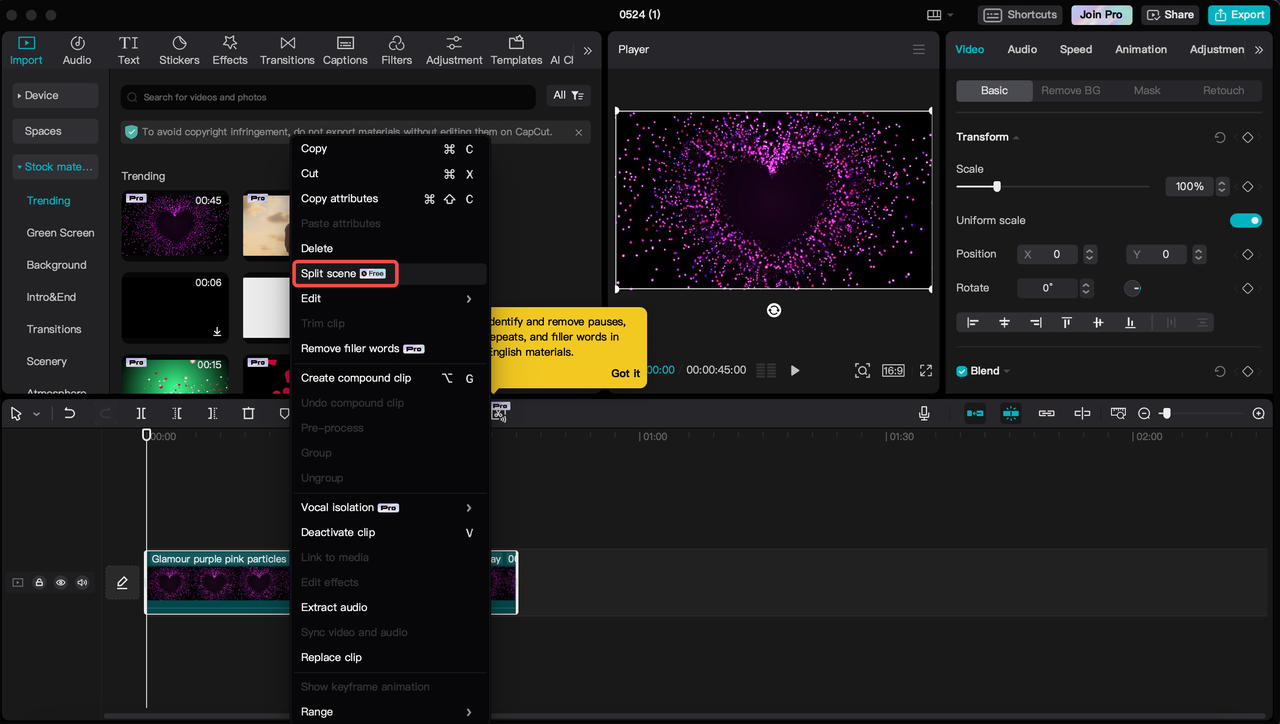The width and height of the screenshot is (1280, 724).
Task: Click the timeline zoom in icon
Action: click(x=1258, y=412)
